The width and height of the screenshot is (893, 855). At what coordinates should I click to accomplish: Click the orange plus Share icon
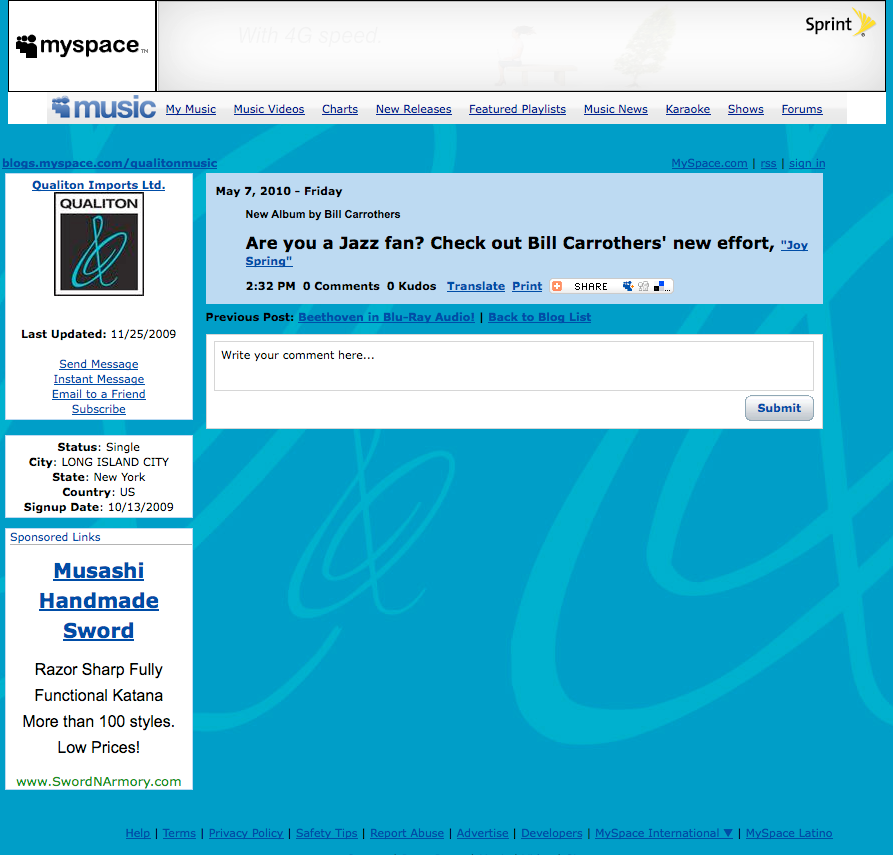click(557, 286)
